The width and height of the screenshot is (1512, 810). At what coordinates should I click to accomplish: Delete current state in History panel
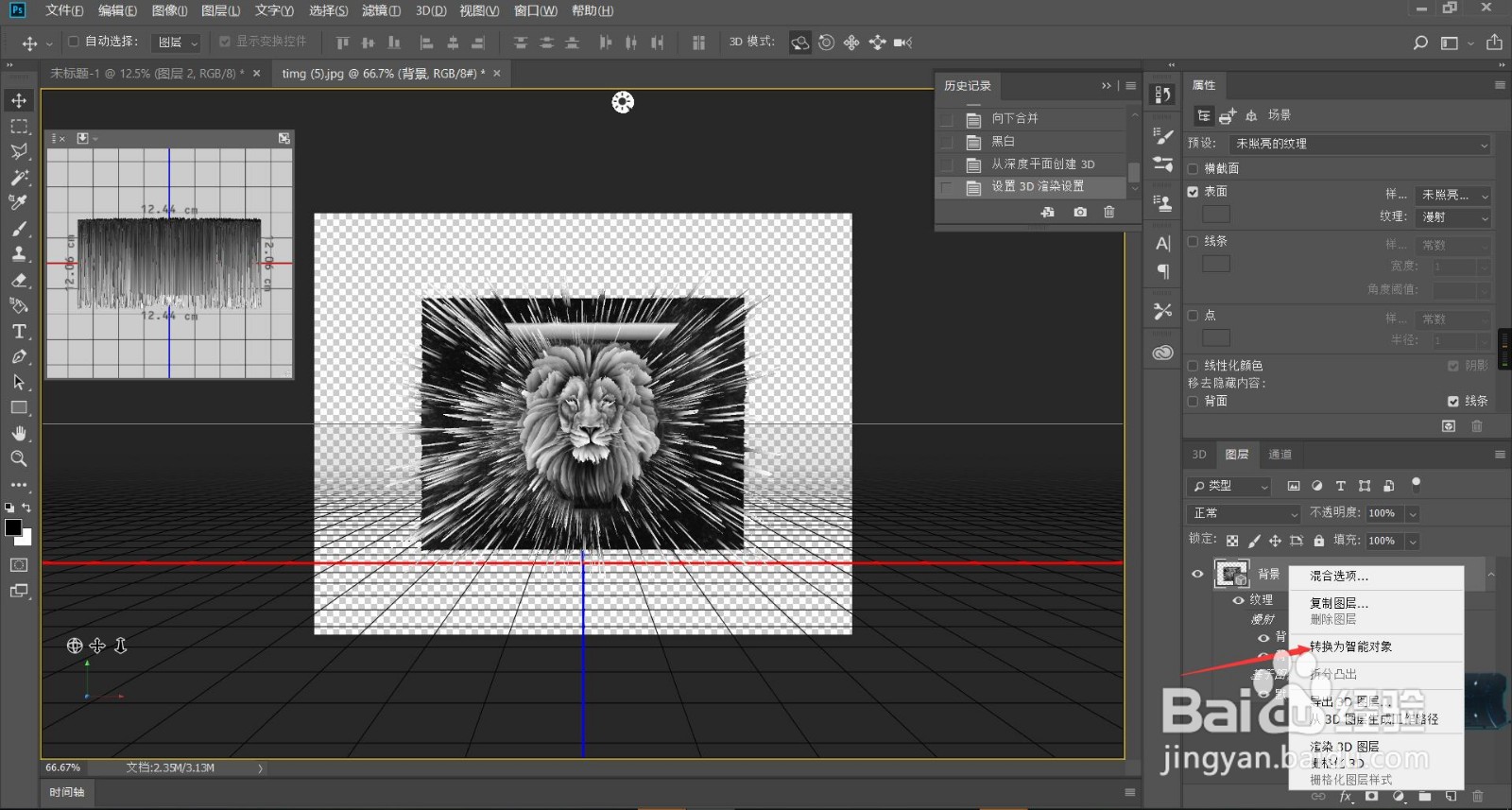pyautogui.click(x=1109, y=213)
